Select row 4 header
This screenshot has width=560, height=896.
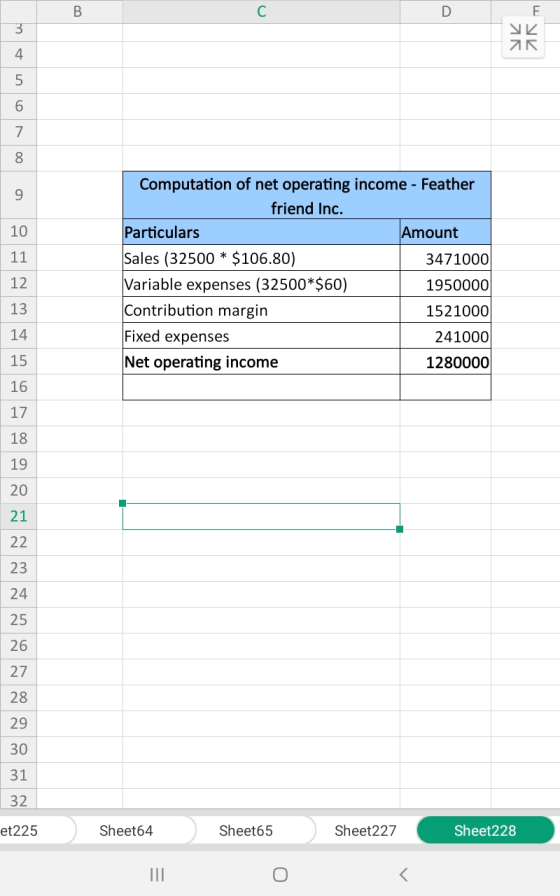pyautogui.click(x=18, y=54)
